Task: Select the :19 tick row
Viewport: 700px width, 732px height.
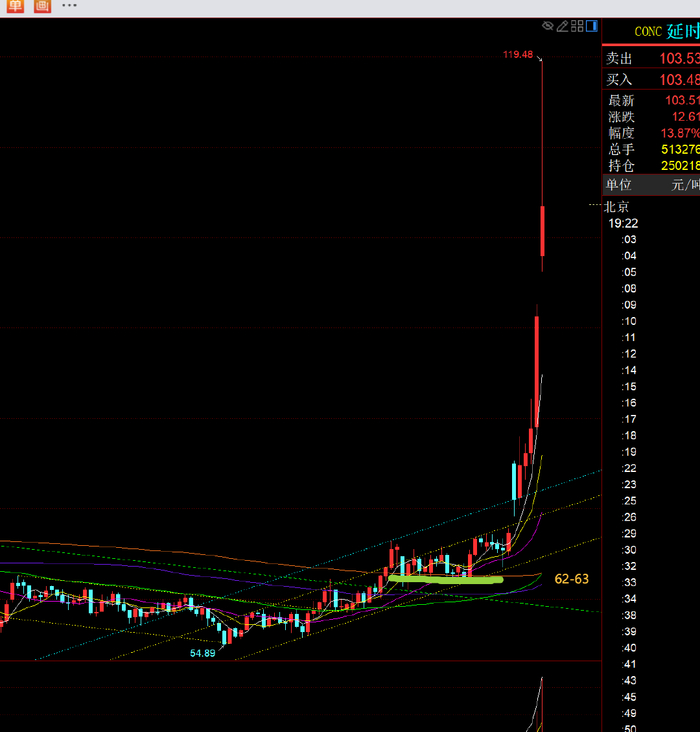Action: pyautogui.click(x=629, y=452)
